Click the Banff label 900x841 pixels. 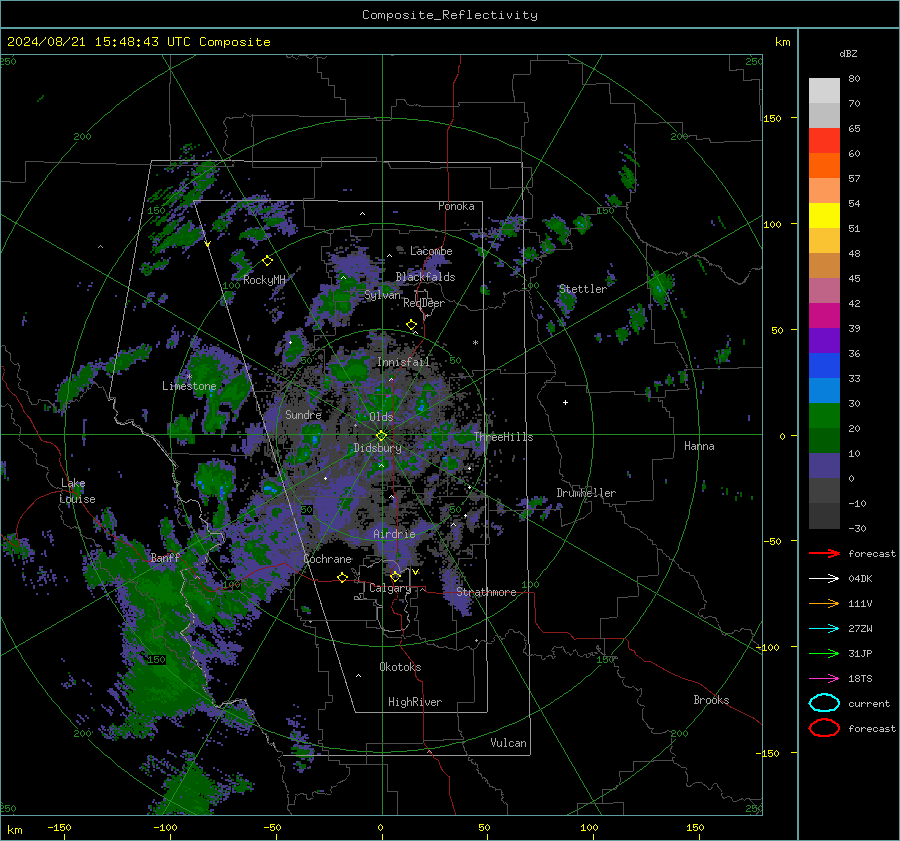(x=165, y=557)
